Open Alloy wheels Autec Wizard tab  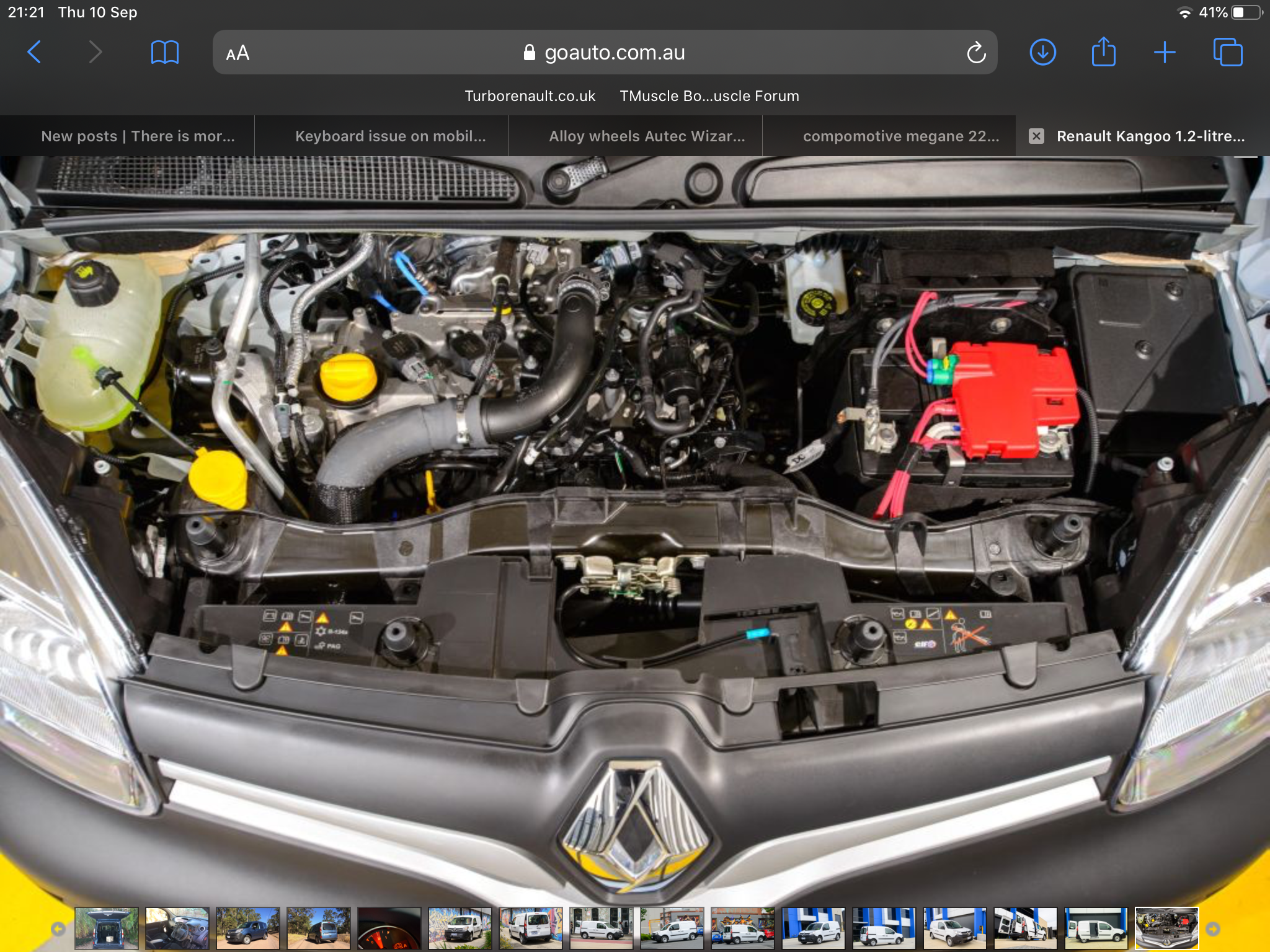(646, 136)
